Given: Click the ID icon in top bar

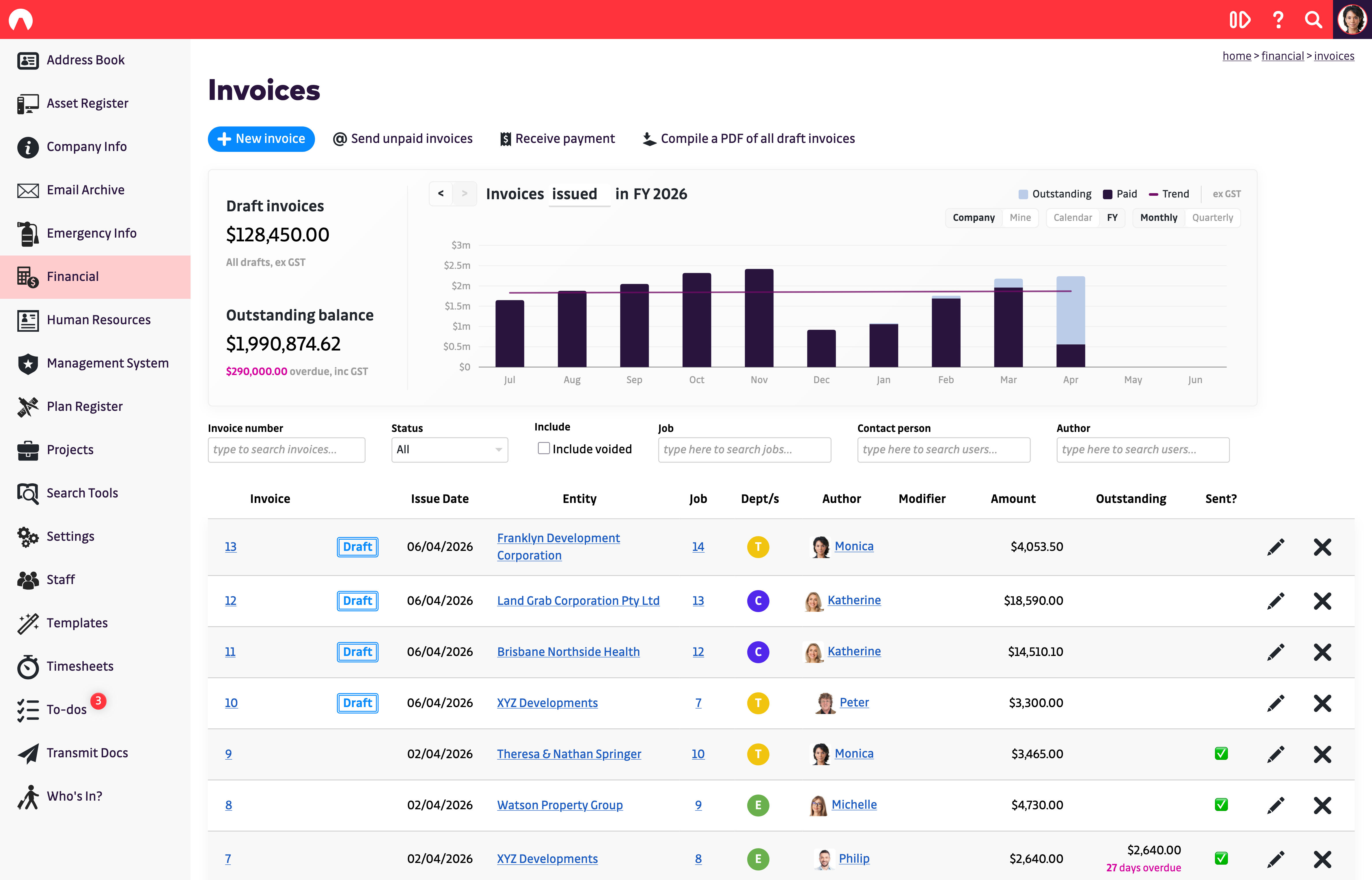Looking at the screenshot, I should (1239, 20).
